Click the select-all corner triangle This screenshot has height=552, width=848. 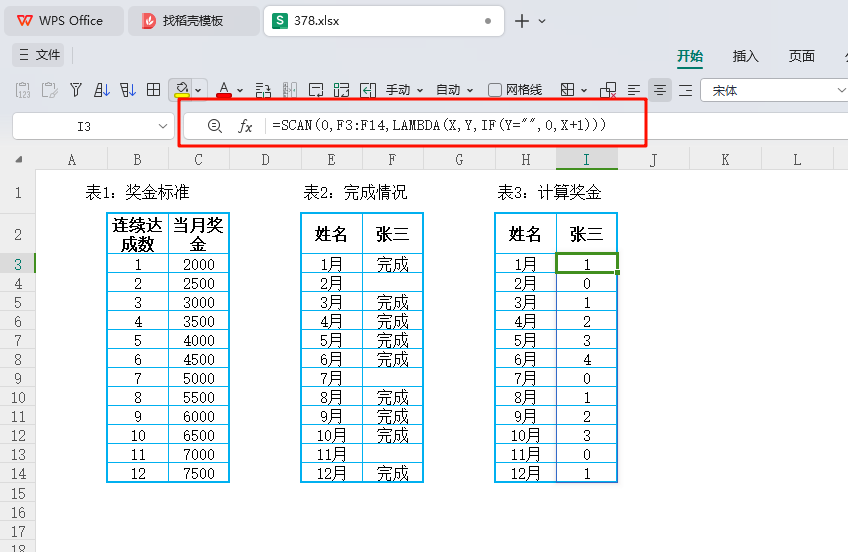(18, 159)
